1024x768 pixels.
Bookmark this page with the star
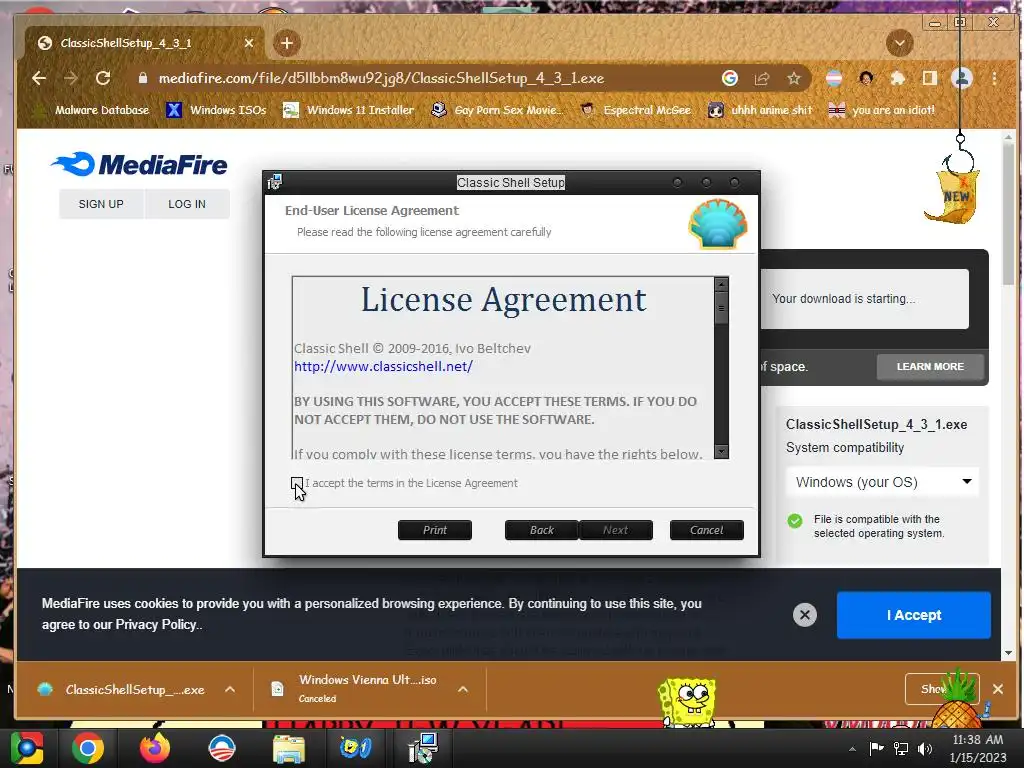793,78
